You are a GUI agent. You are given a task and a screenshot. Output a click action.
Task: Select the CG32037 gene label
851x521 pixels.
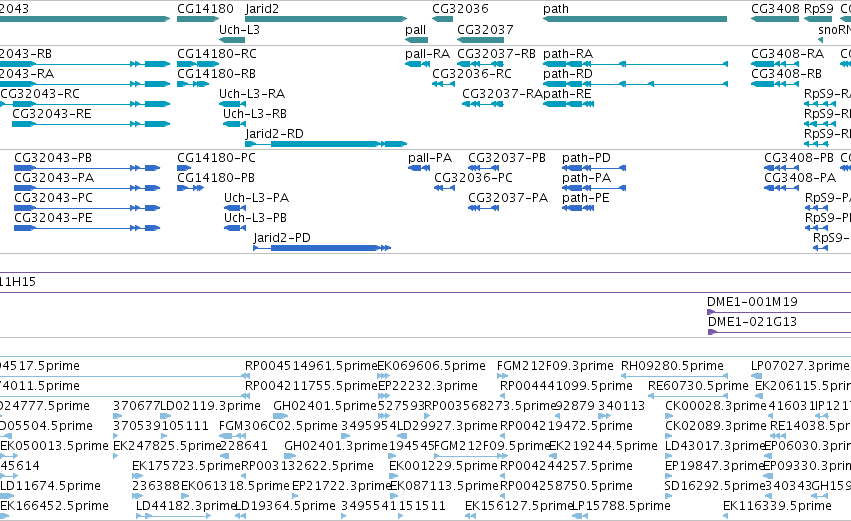(485, 29)
